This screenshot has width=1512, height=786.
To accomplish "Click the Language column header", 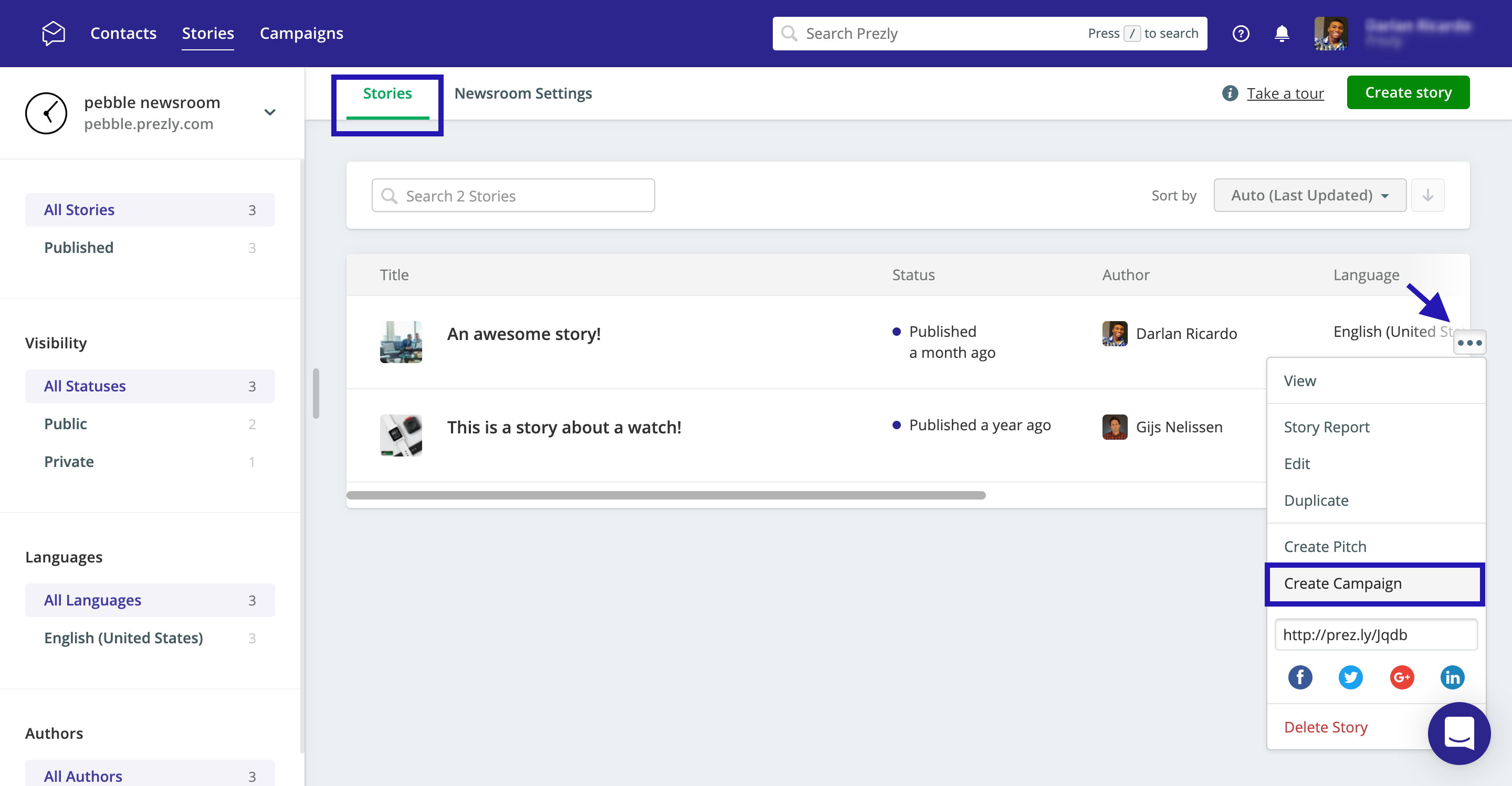I will pos(1366,275).
